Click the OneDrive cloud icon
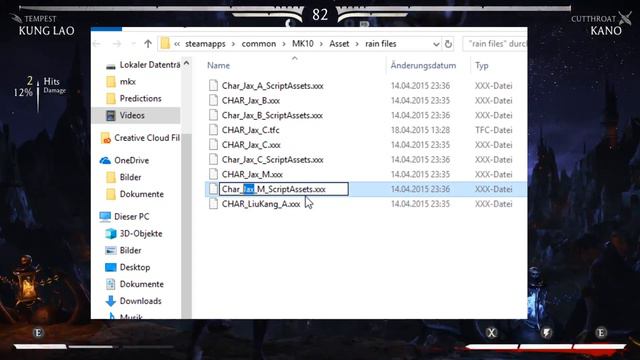This screenshot has width=640, height=360. [105, 160]
